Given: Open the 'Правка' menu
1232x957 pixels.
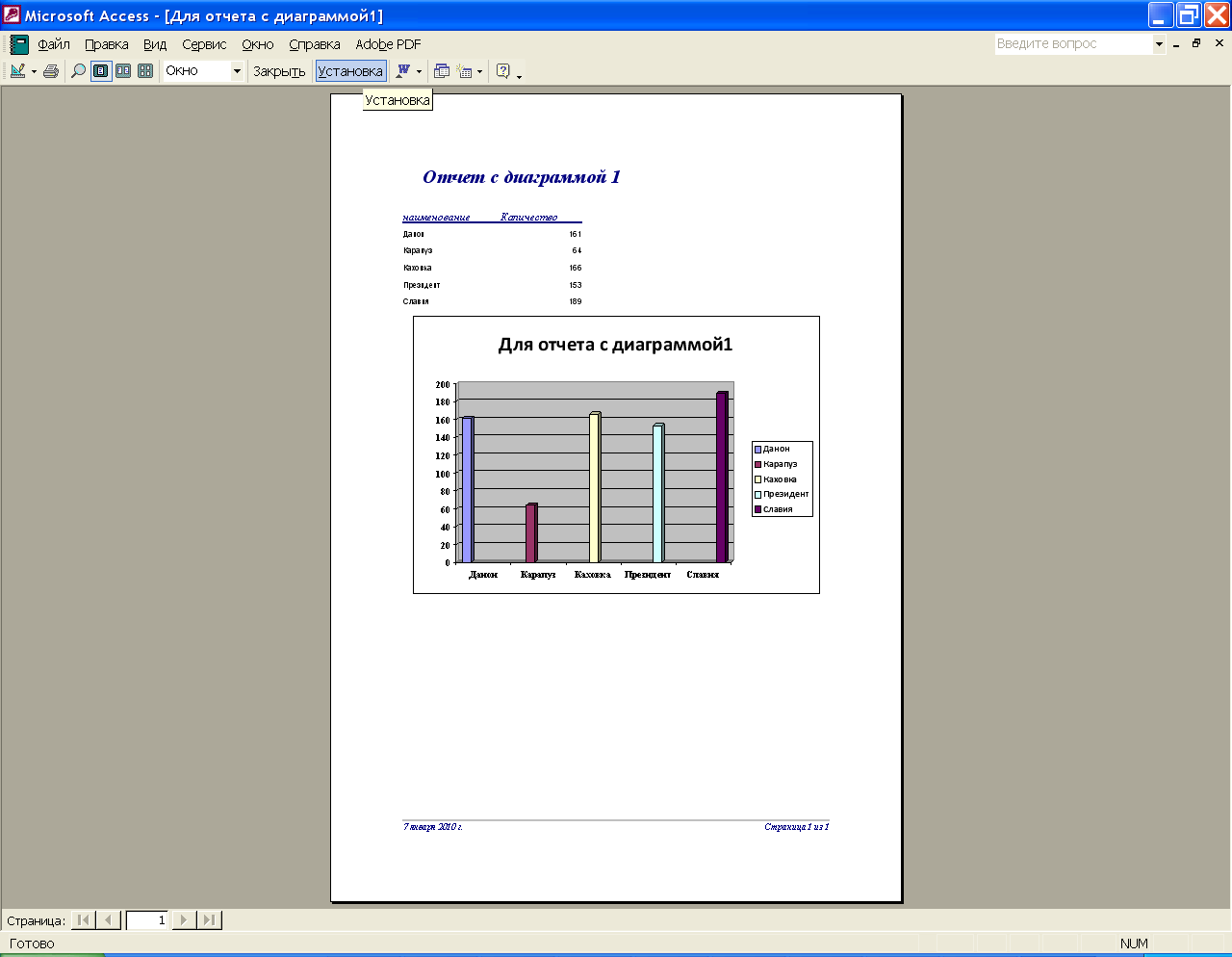Looking at the screenshot, I should (107, 44).
